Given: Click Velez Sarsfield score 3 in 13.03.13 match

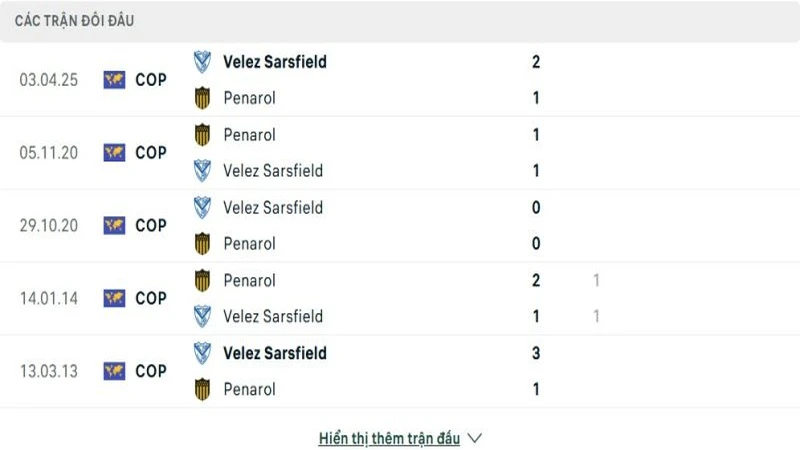Looking at the screenshot, I should tap(536, 353).
